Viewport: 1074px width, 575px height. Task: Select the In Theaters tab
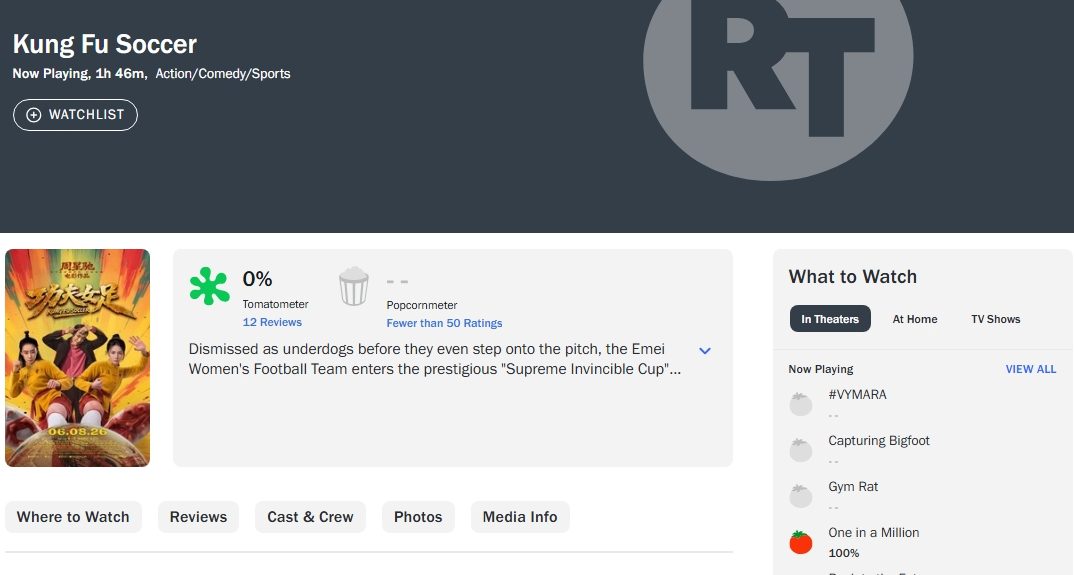pos(830,319)
